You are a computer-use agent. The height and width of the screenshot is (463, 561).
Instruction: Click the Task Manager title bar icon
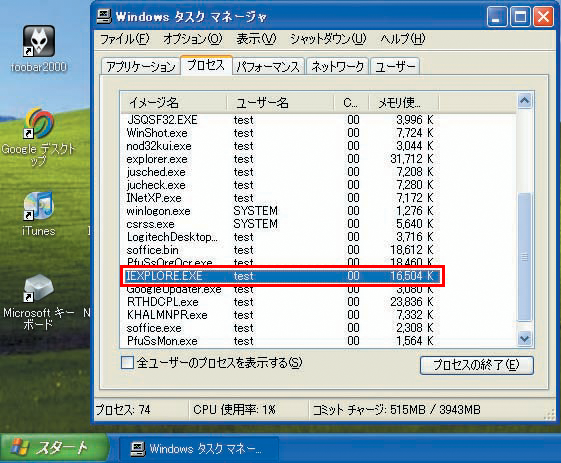pos(104,16)
